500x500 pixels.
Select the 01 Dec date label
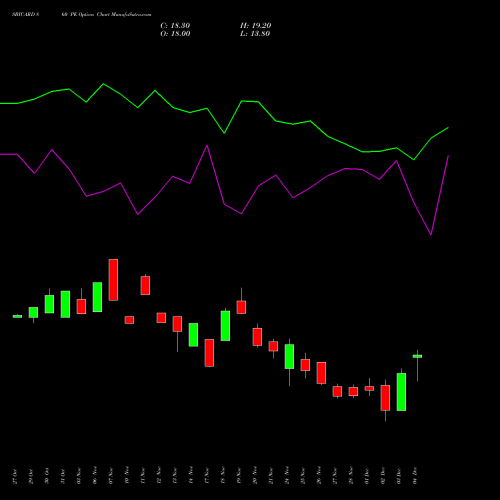367,476
